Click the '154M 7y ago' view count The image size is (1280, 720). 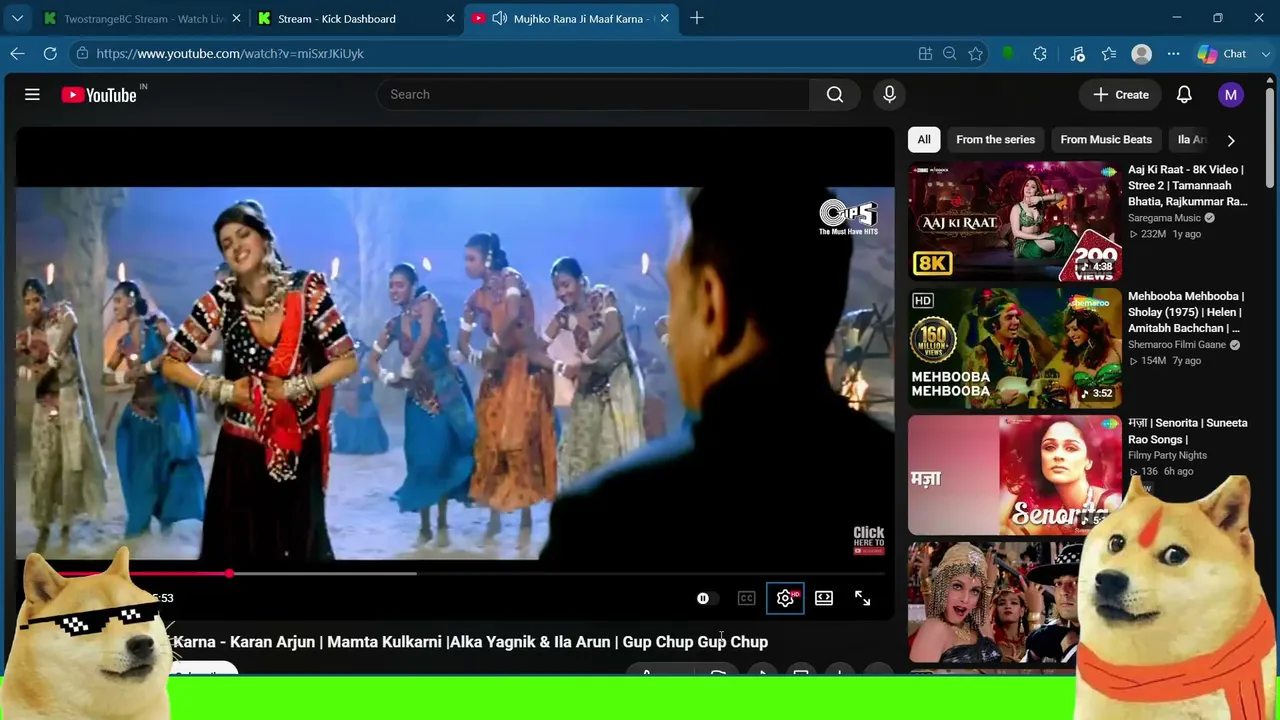tap(1165, 361)
